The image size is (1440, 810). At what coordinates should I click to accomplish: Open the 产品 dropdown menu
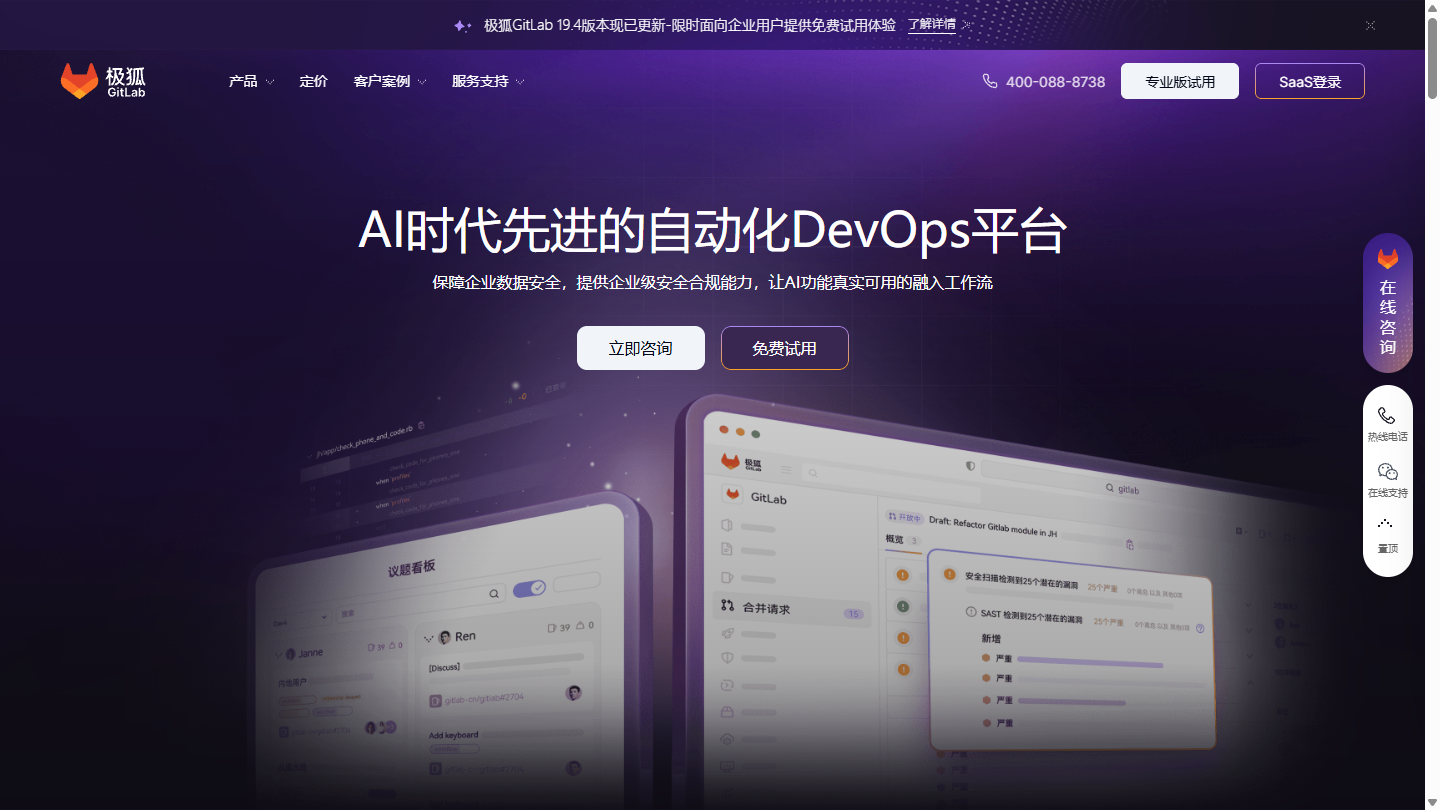tap(251, 81)
